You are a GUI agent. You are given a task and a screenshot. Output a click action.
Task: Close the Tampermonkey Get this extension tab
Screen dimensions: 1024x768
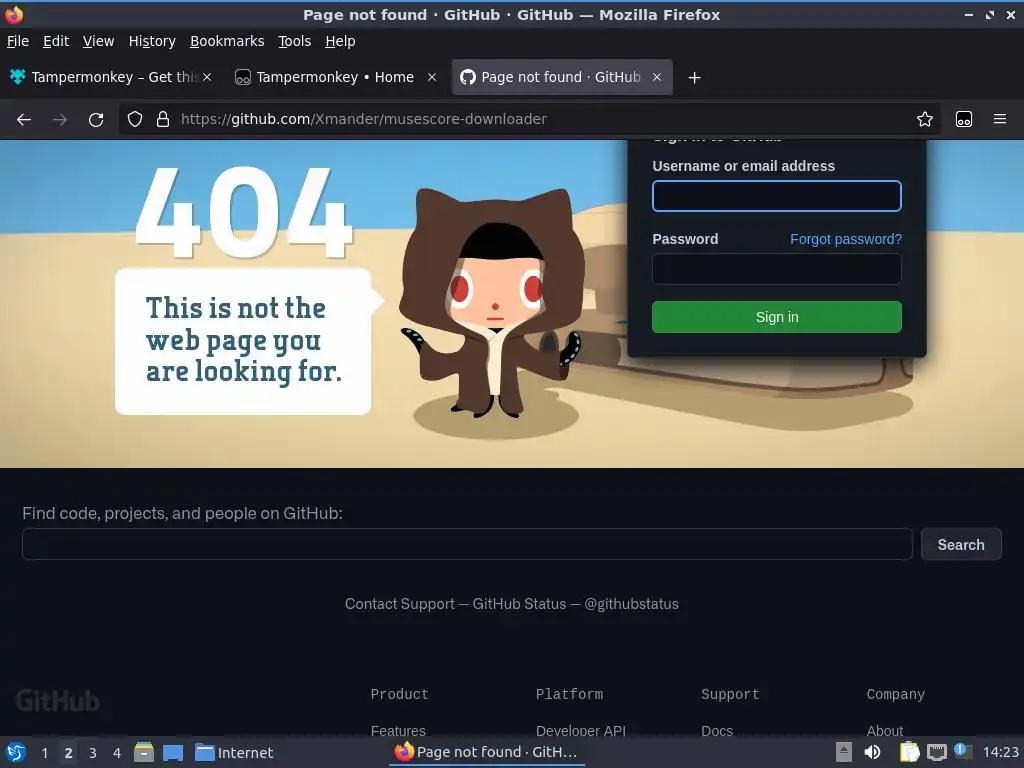point(206,77)
